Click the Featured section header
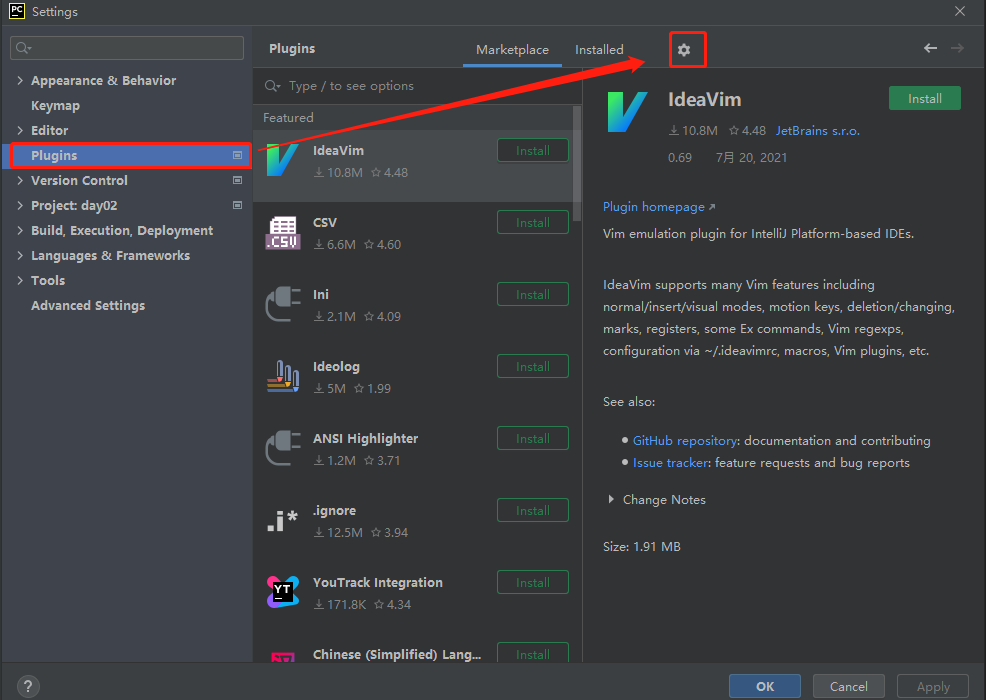The width and height of the screenshot is (986, 700). [x=288, y=118]
